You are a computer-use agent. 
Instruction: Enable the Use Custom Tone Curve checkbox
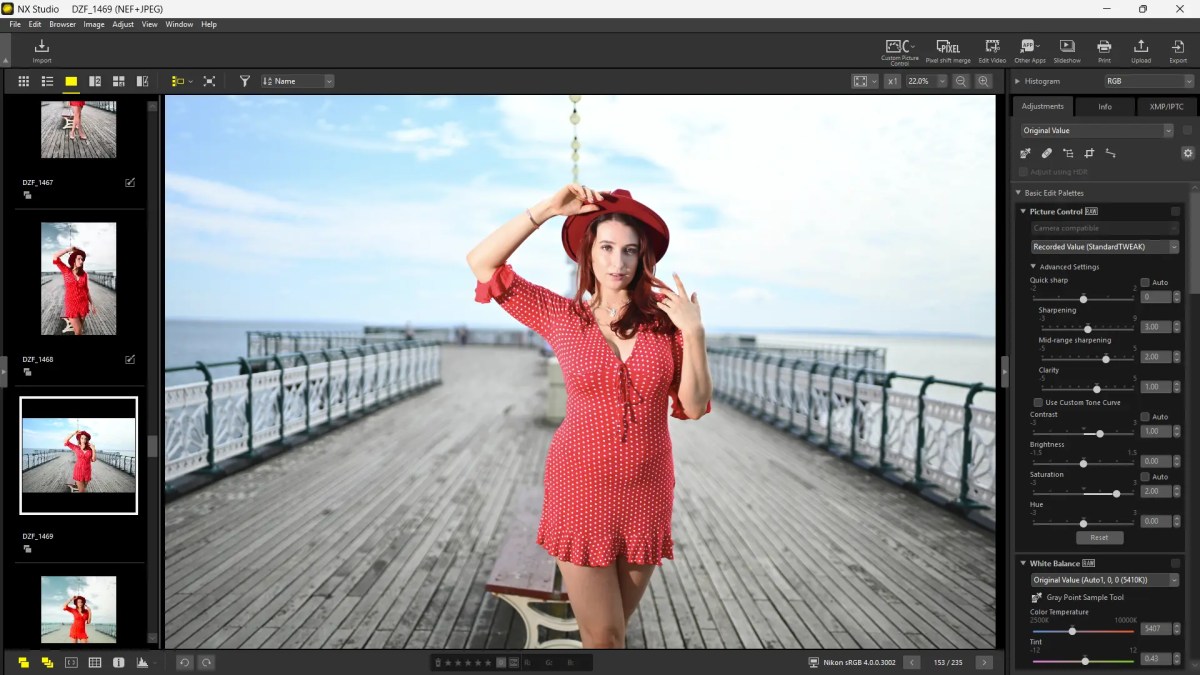pyautogui.click(x=1038, y=402)
